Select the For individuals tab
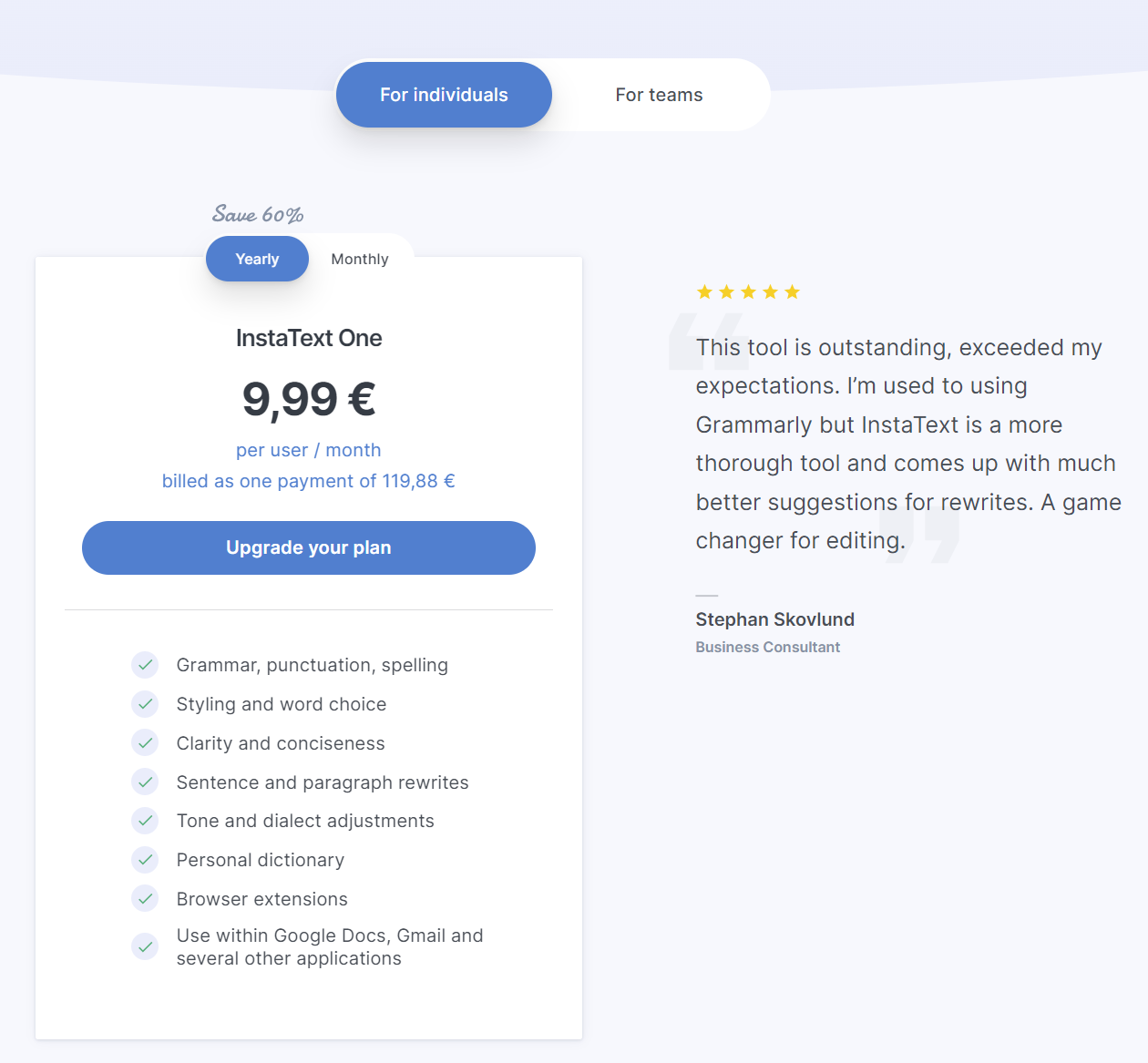 (444, 95)
